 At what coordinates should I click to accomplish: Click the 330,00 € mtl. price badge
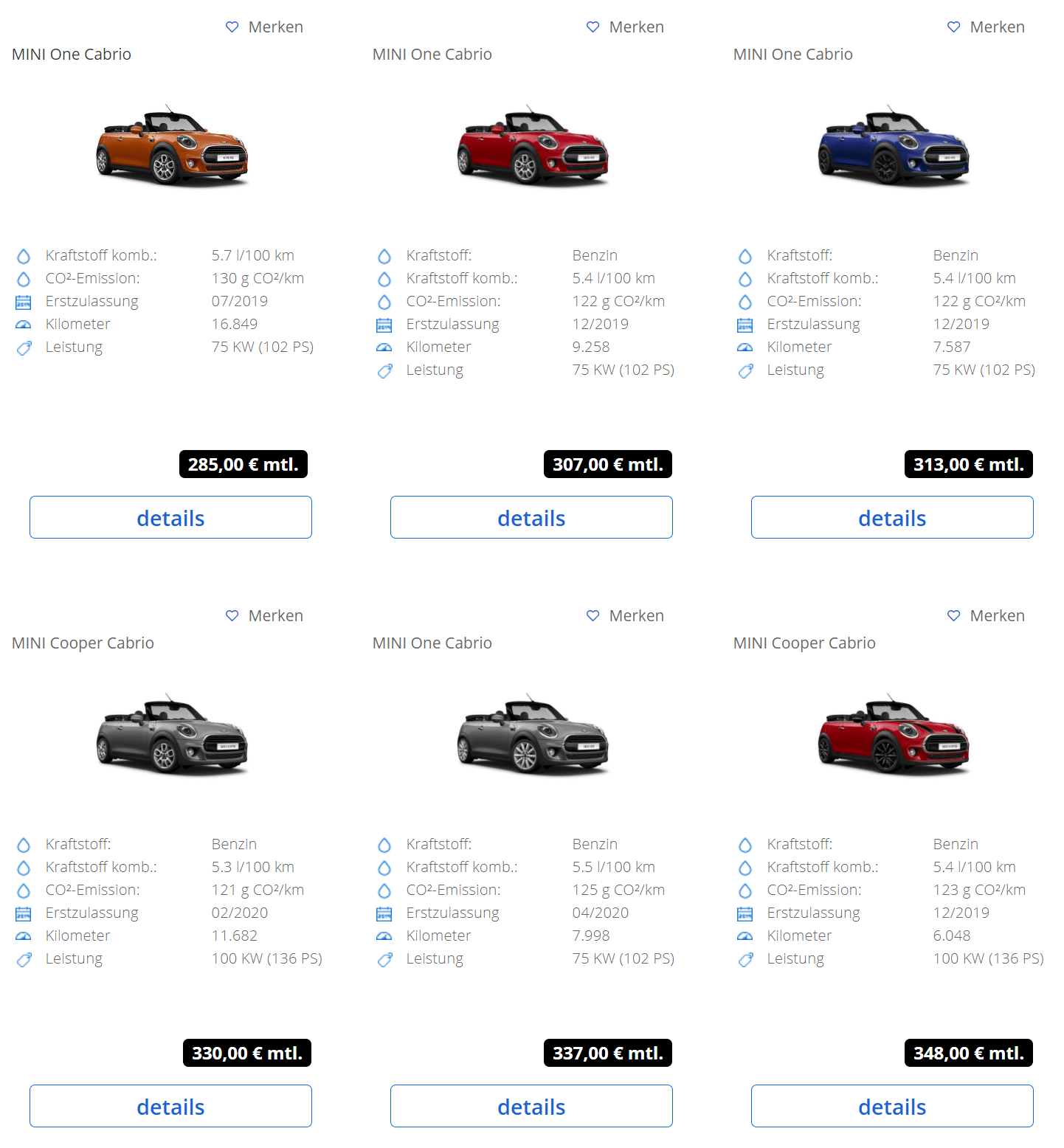click(247, 1053)
